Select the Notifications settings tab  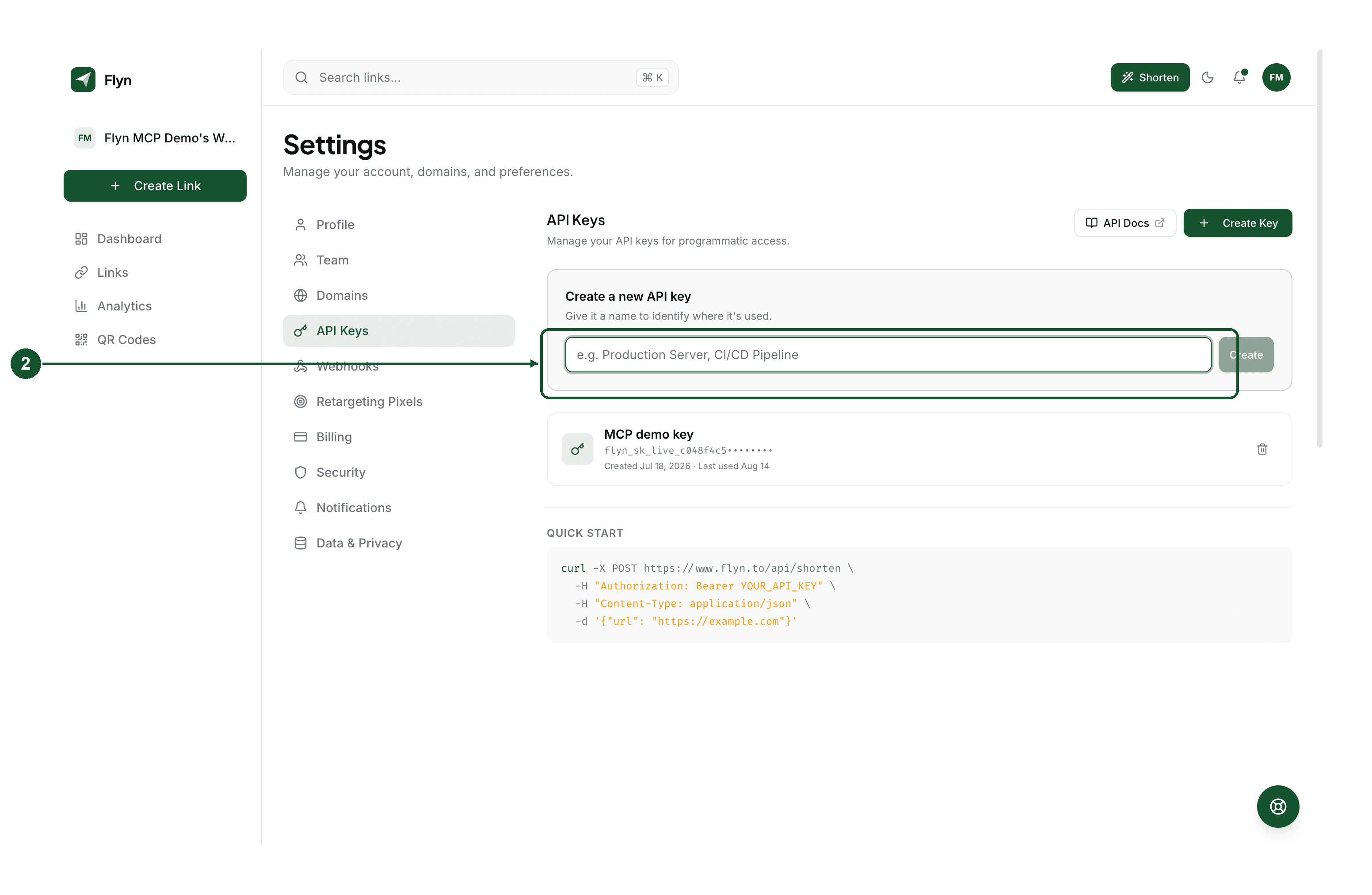click(398, 508)
